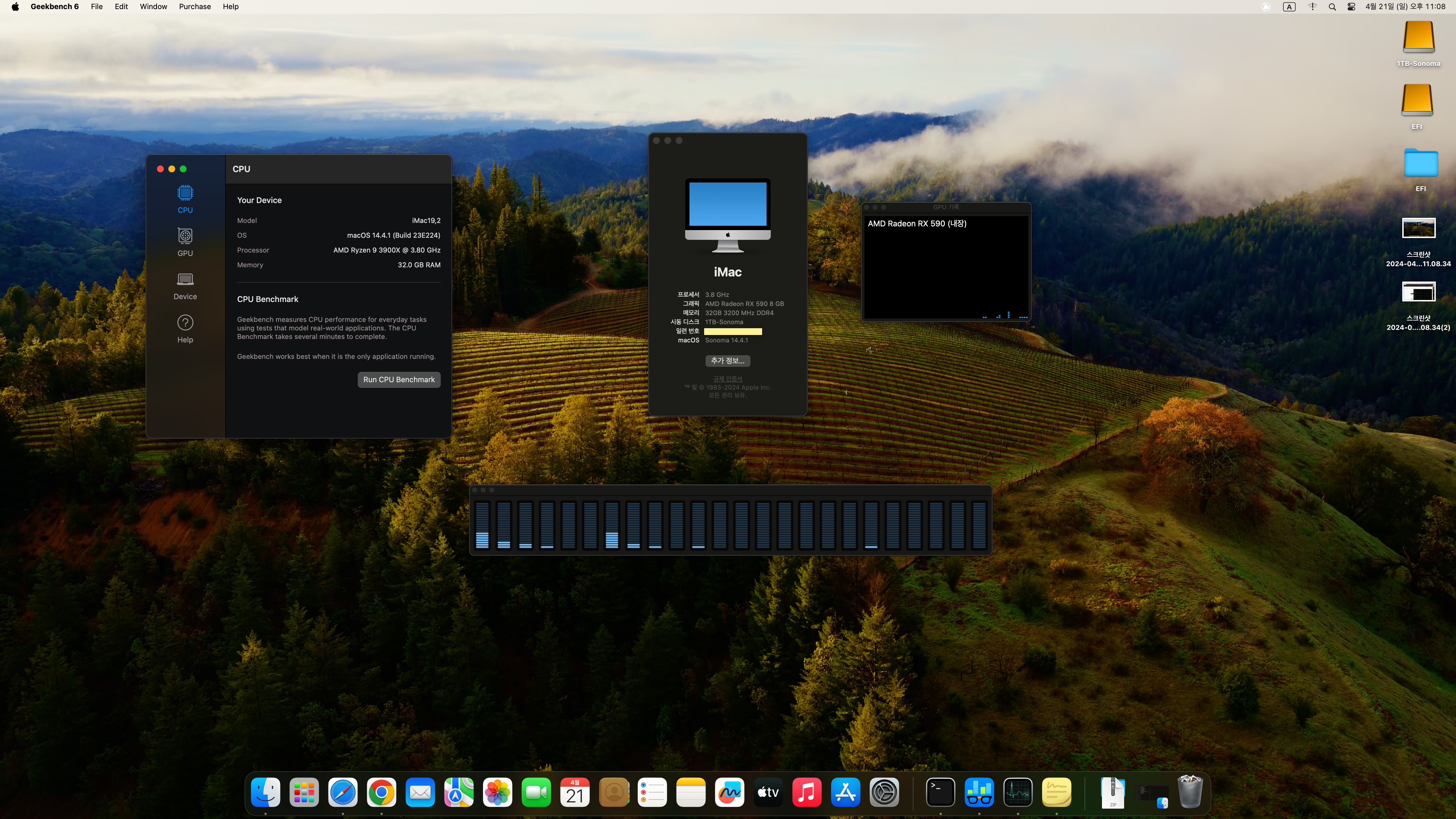Click the iMac image in About This Mac
The height and width of the screenshot is (819, 1456).
[727, 215]
